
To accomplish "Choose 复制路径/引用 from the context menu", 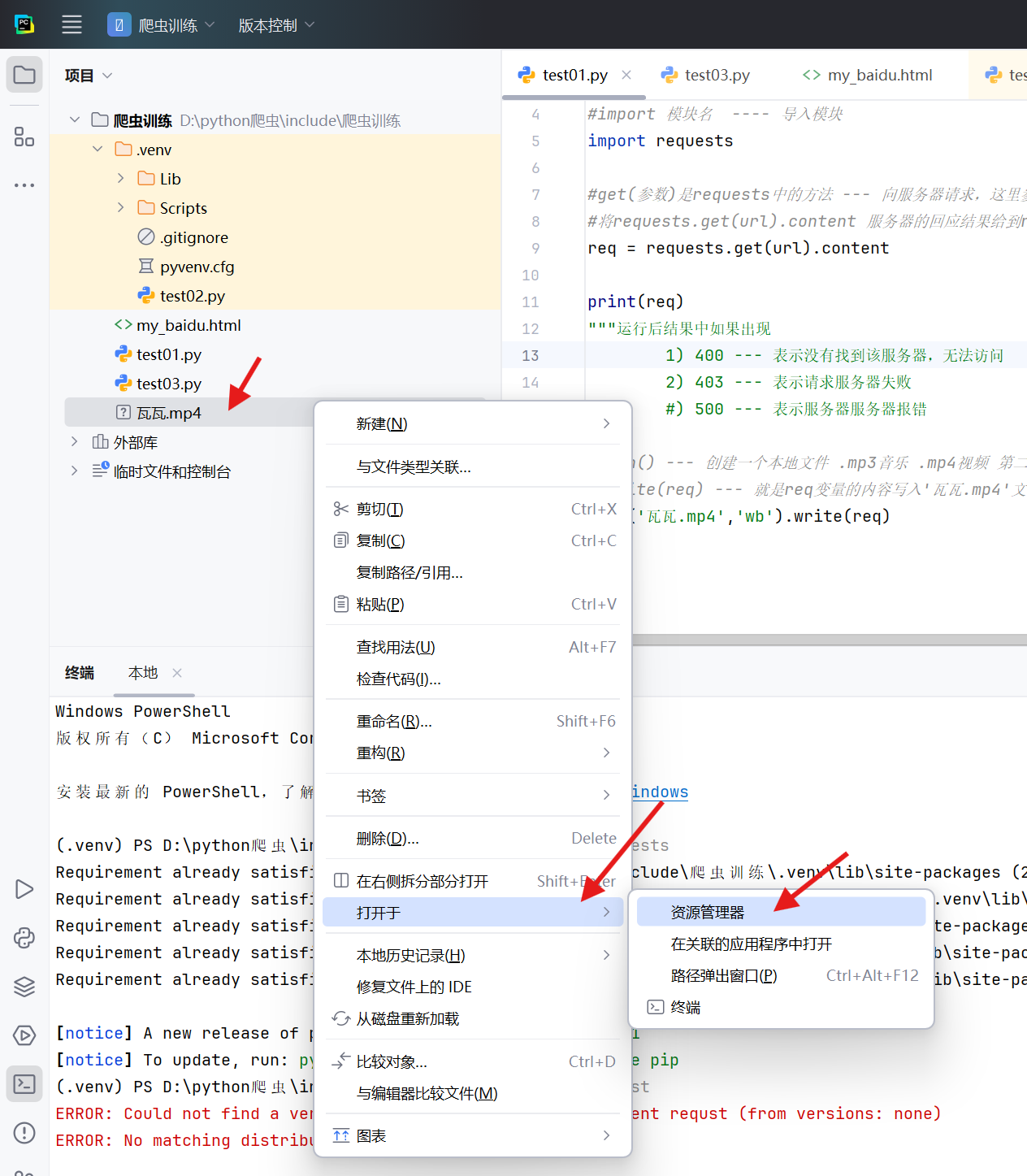I will pos(473,572).
